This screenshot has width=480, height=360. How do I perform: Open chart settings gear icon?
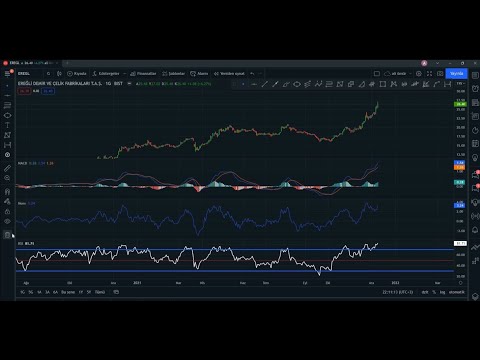[419, 74]
